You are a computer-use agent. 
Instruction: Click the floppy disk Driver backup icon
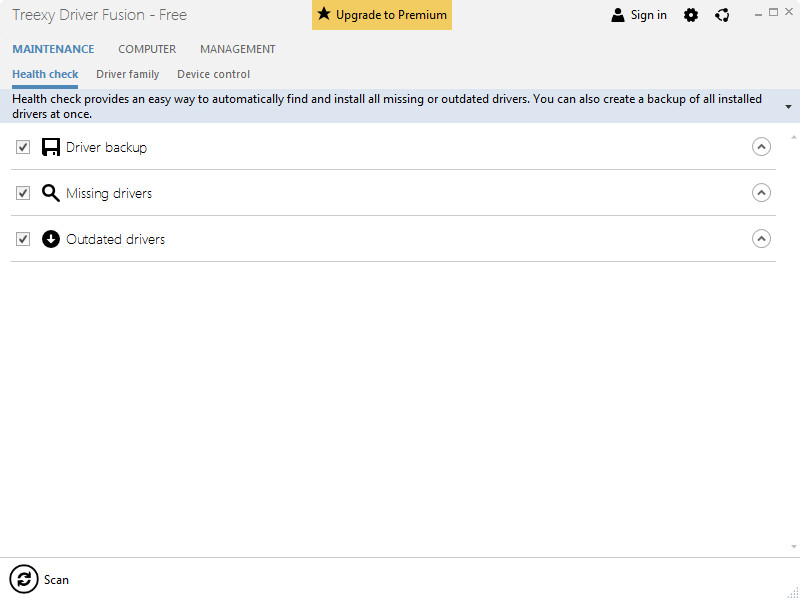(x=51, y=147)
